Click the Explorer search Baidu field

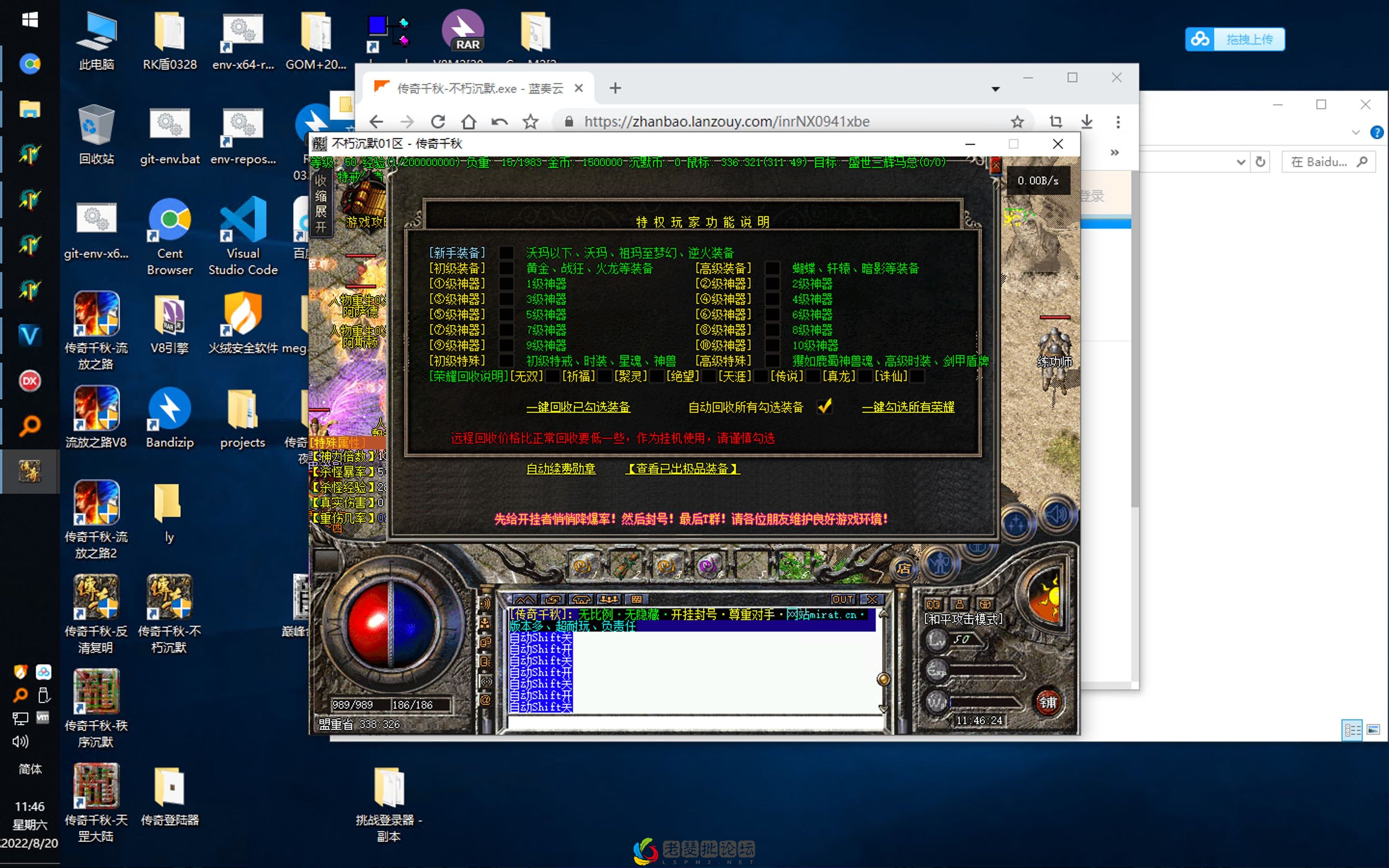(1328, 162)
